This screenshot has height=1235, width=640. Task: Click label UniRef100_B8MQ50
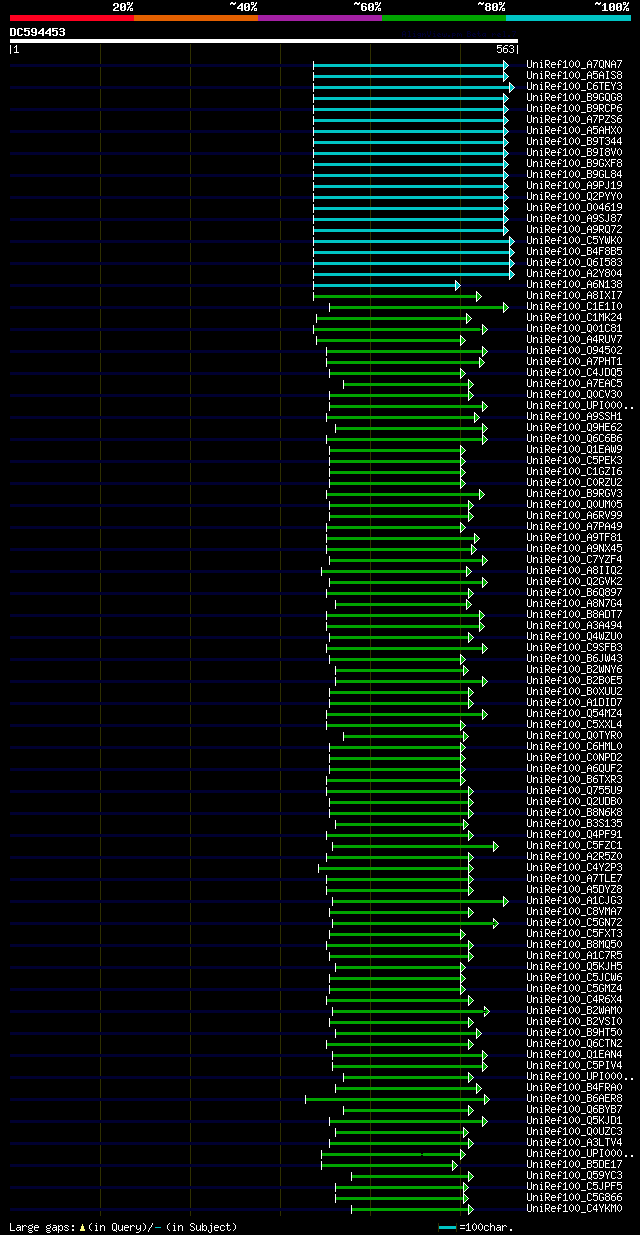click(574, 944)
